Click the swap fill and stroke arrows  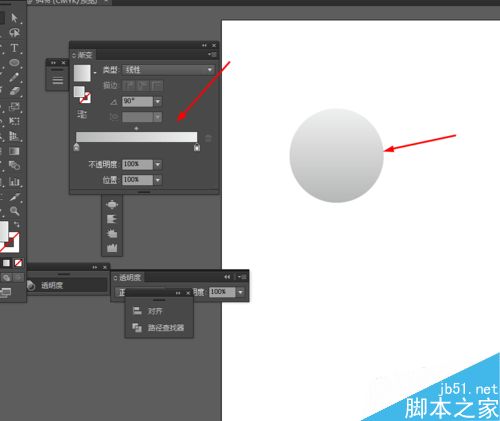pos(17,224)
